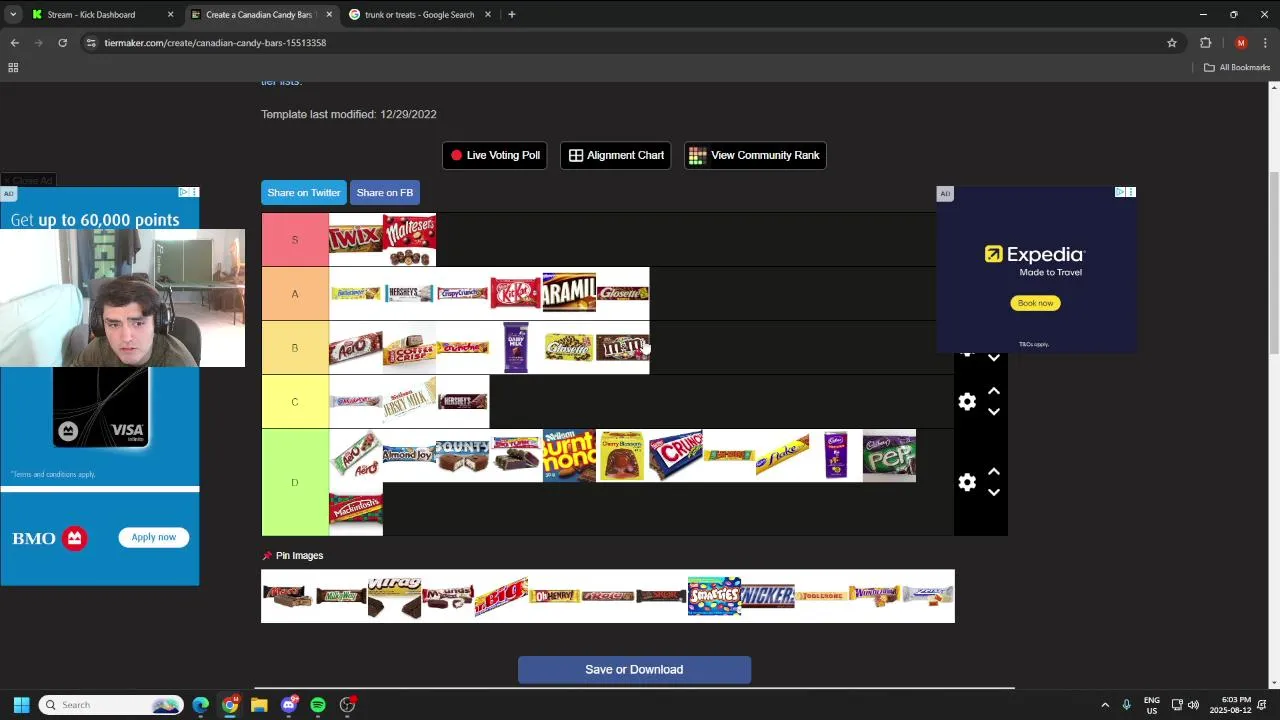This screenshot has height=720, width=1280.
Task: Select the Bounty bar in D tier
Action: pyautogui.click(x=462, y=456)
